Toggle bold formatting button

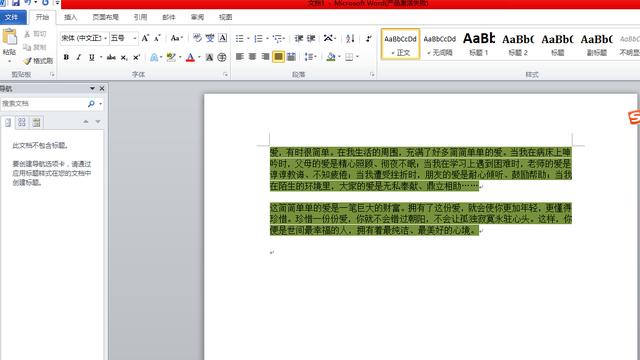[x=66, y=58]
